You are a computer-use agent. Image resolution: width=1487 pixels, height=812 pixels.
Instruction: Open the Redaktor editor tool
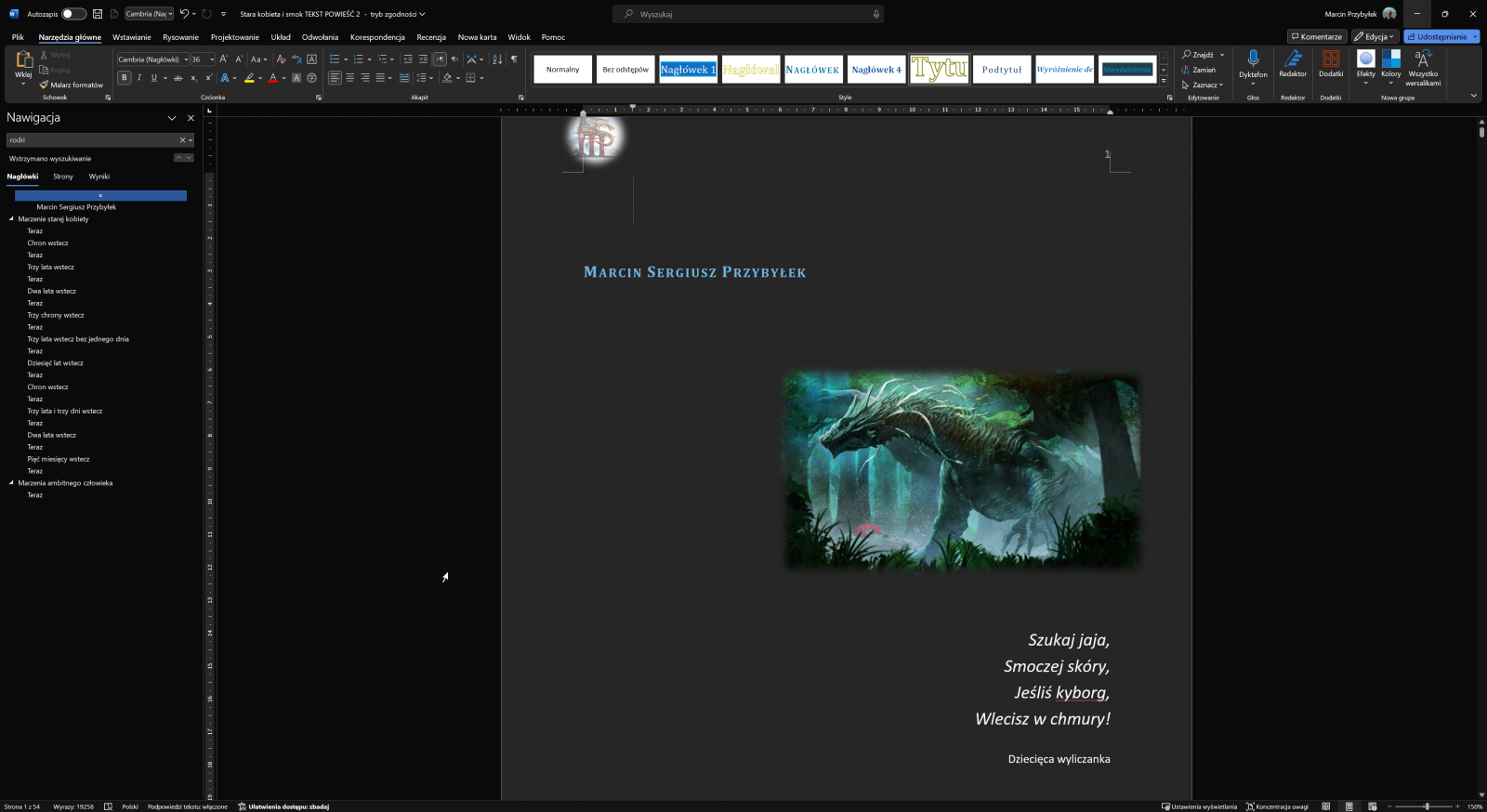coord(1293,63)
